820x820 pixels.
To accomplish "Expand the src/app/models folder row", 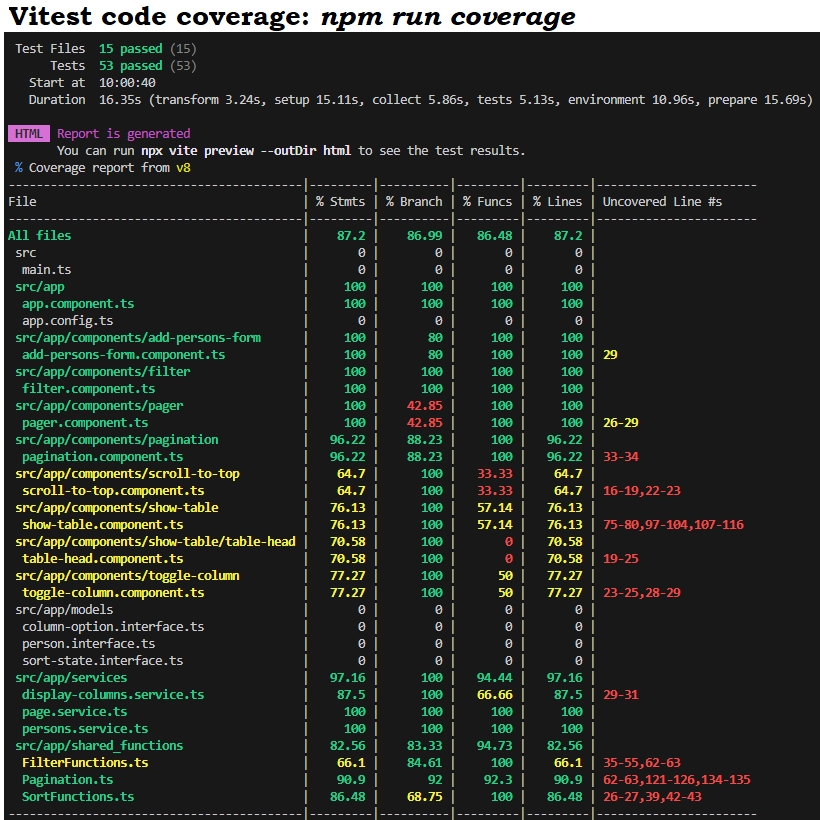I will coord(63,609).
